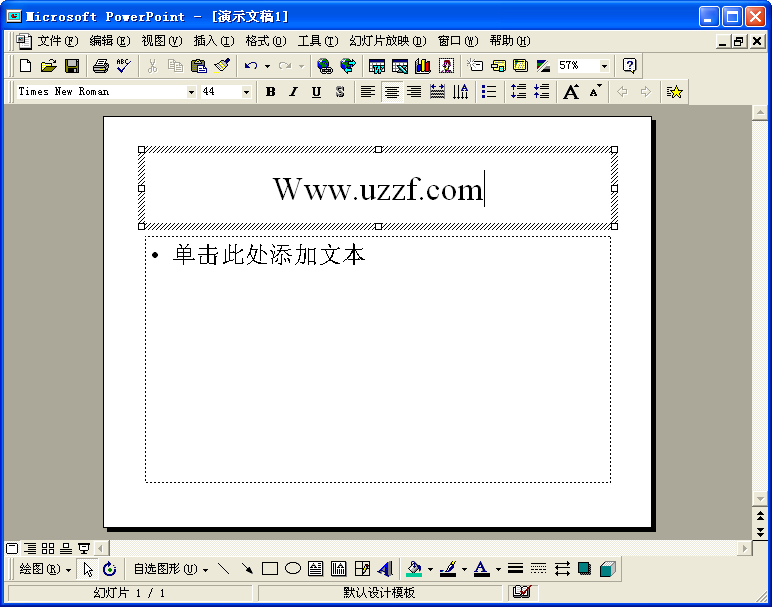Open the 插入 Insert menu
Image resolution: width=772 pixels, height=607 pixels.
(x=214, y=41)
